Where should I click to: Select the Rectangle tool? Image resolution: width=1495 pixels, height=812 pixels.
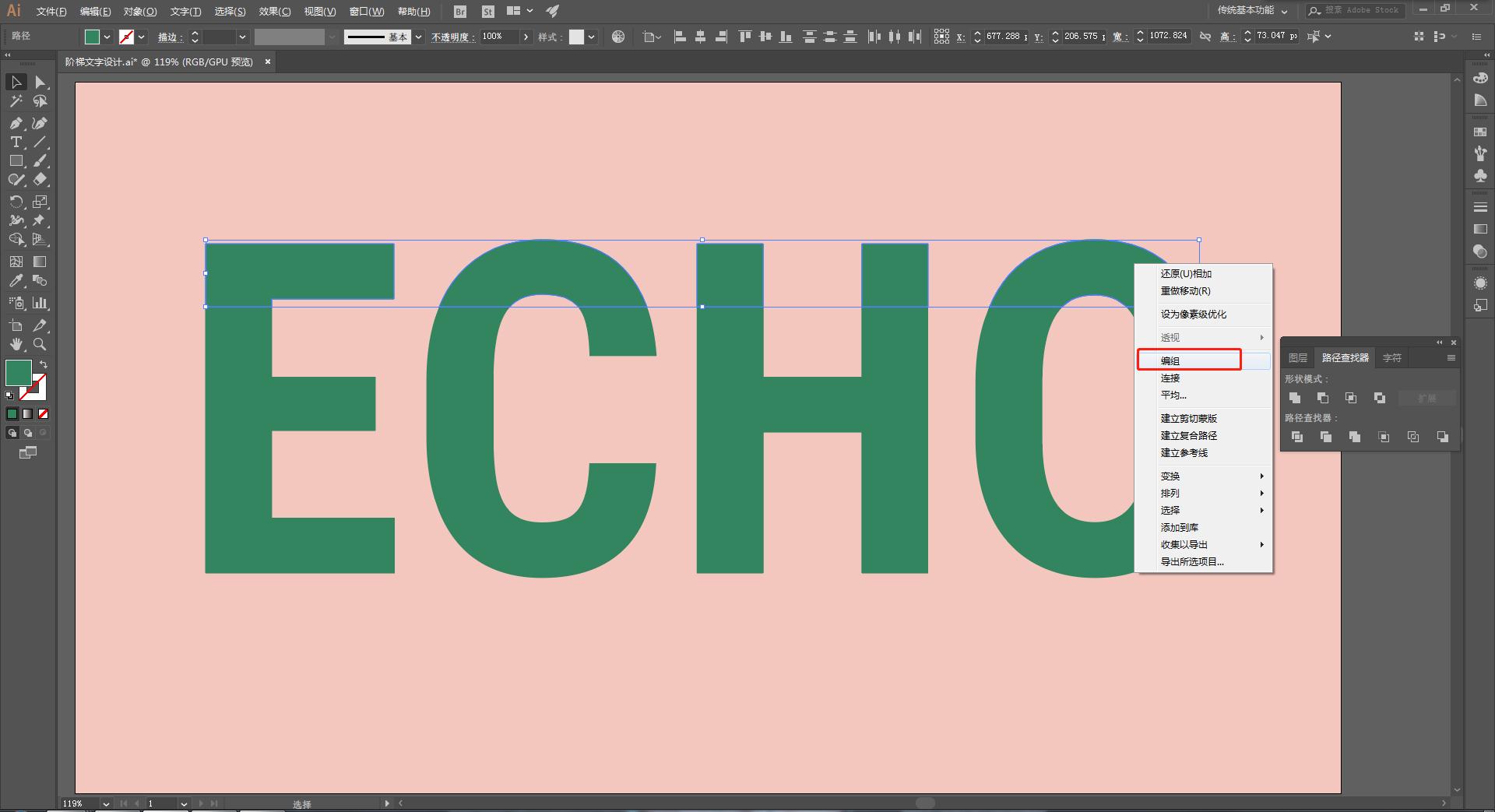pos(16,160)
